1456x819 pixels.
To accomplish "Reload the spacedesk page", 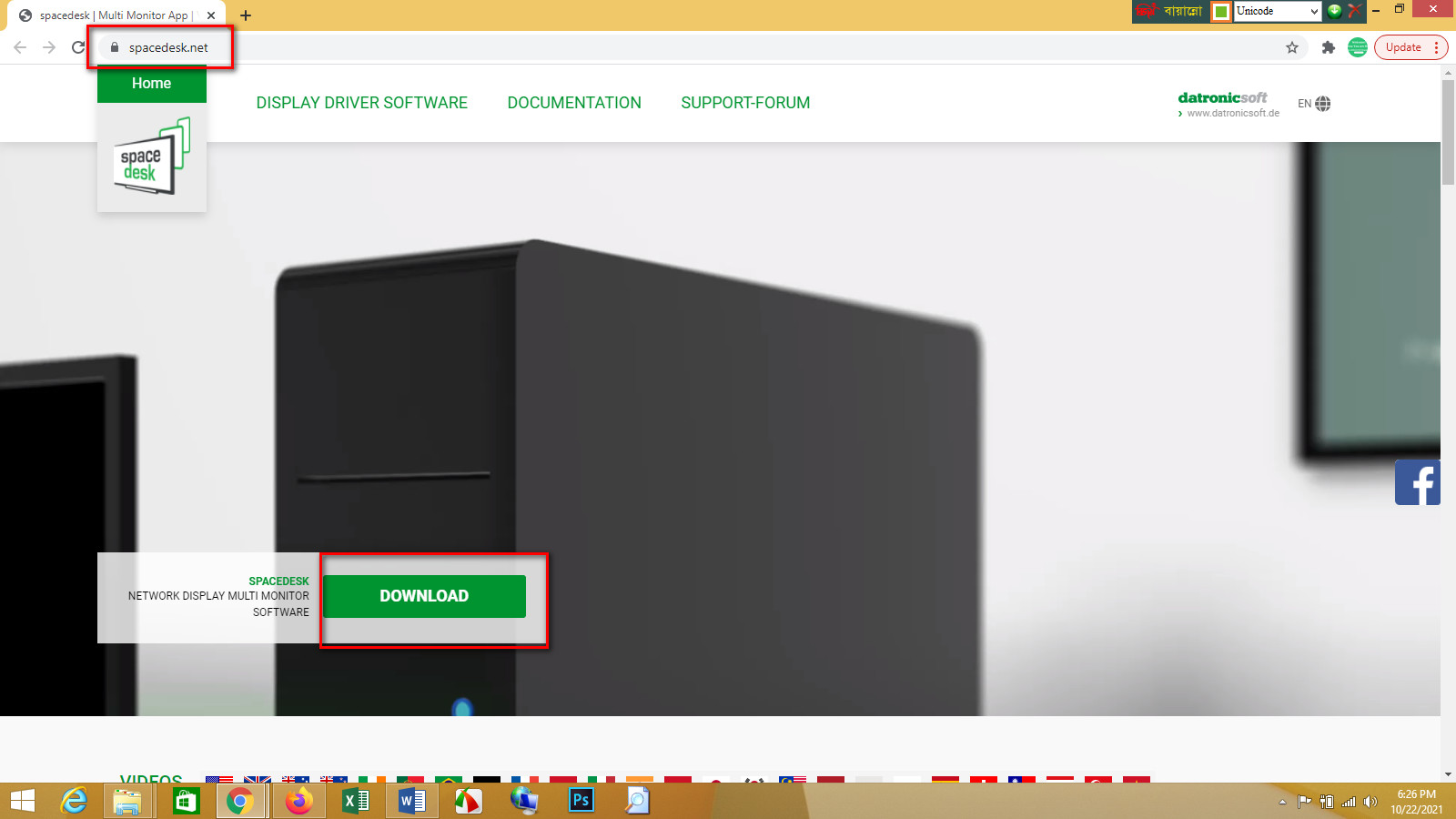I will coord(78,47).
